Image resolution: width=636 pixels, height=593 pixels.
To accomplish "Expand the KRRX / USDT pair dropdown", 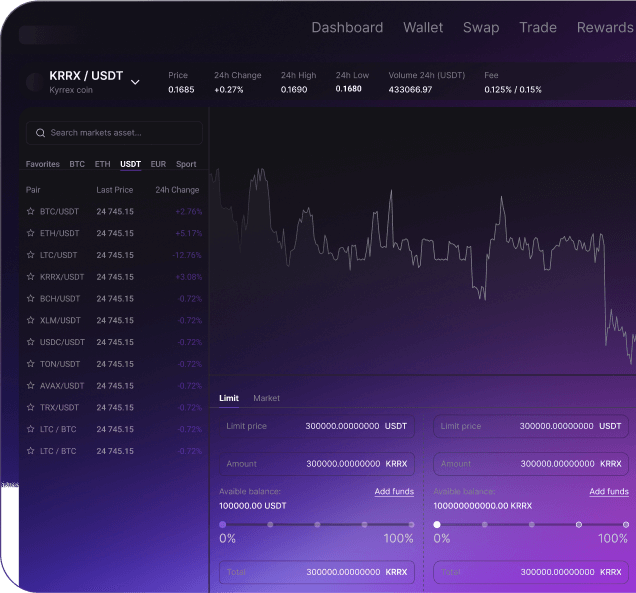I will pos(135,82).
